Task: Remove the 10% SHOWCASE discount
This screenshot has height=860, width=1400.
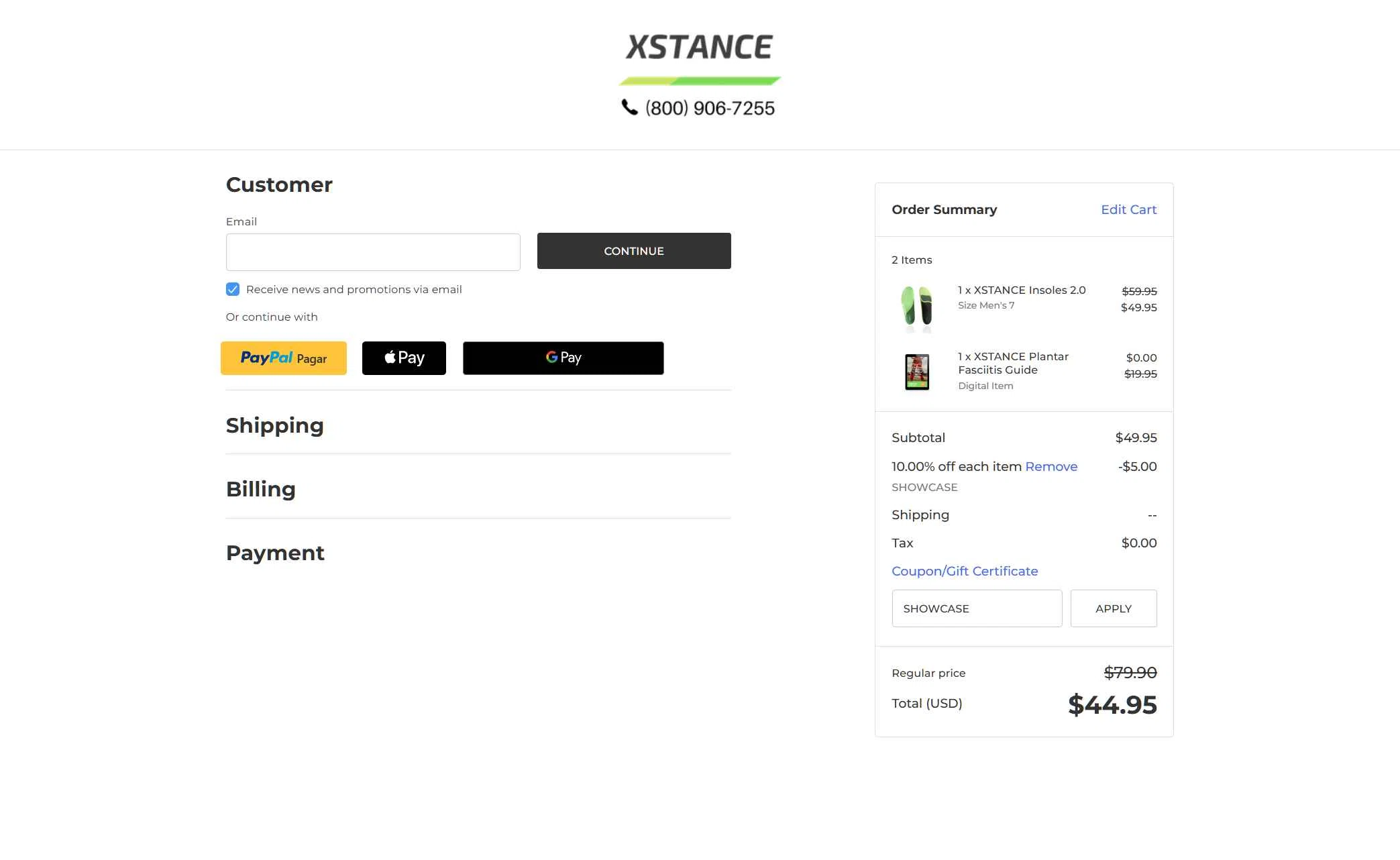Action: click(1051, 466)
